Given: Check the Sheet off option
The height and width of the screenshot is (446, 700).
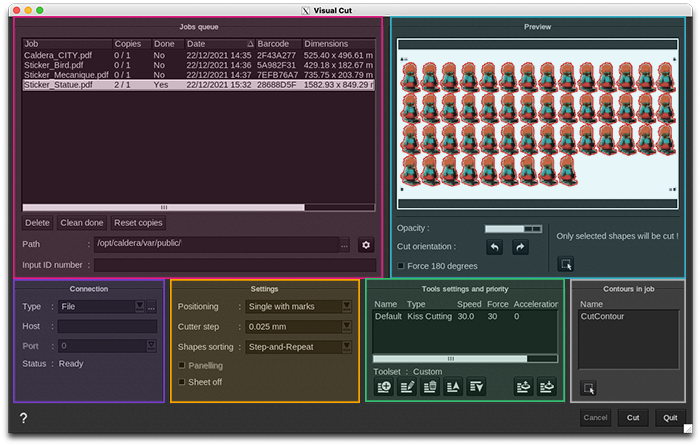Looking at the screenshot, I should (181, 382).
